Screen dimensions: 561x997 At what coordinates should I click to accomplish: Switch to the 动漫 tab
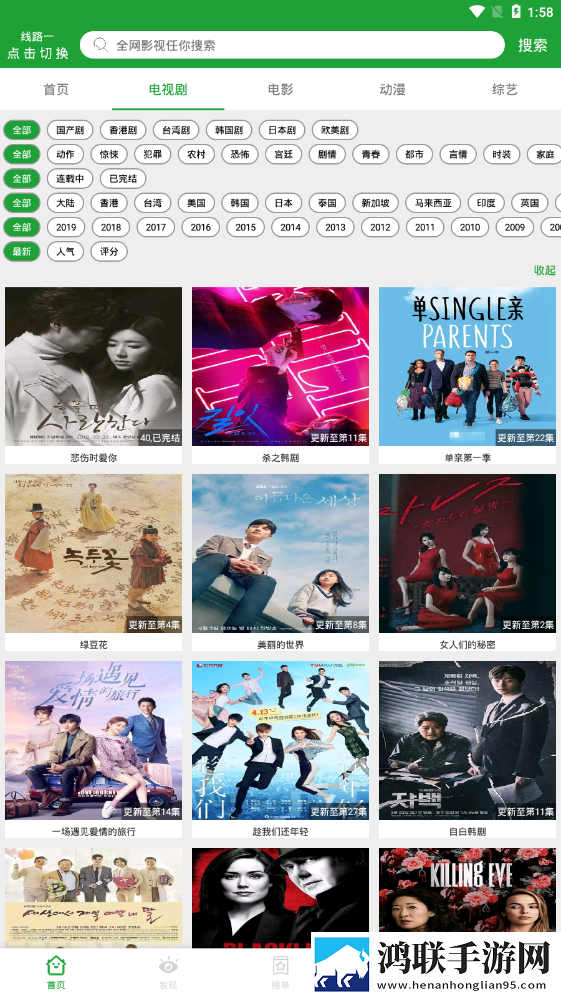pyautogui.click(x=392, y=90)
